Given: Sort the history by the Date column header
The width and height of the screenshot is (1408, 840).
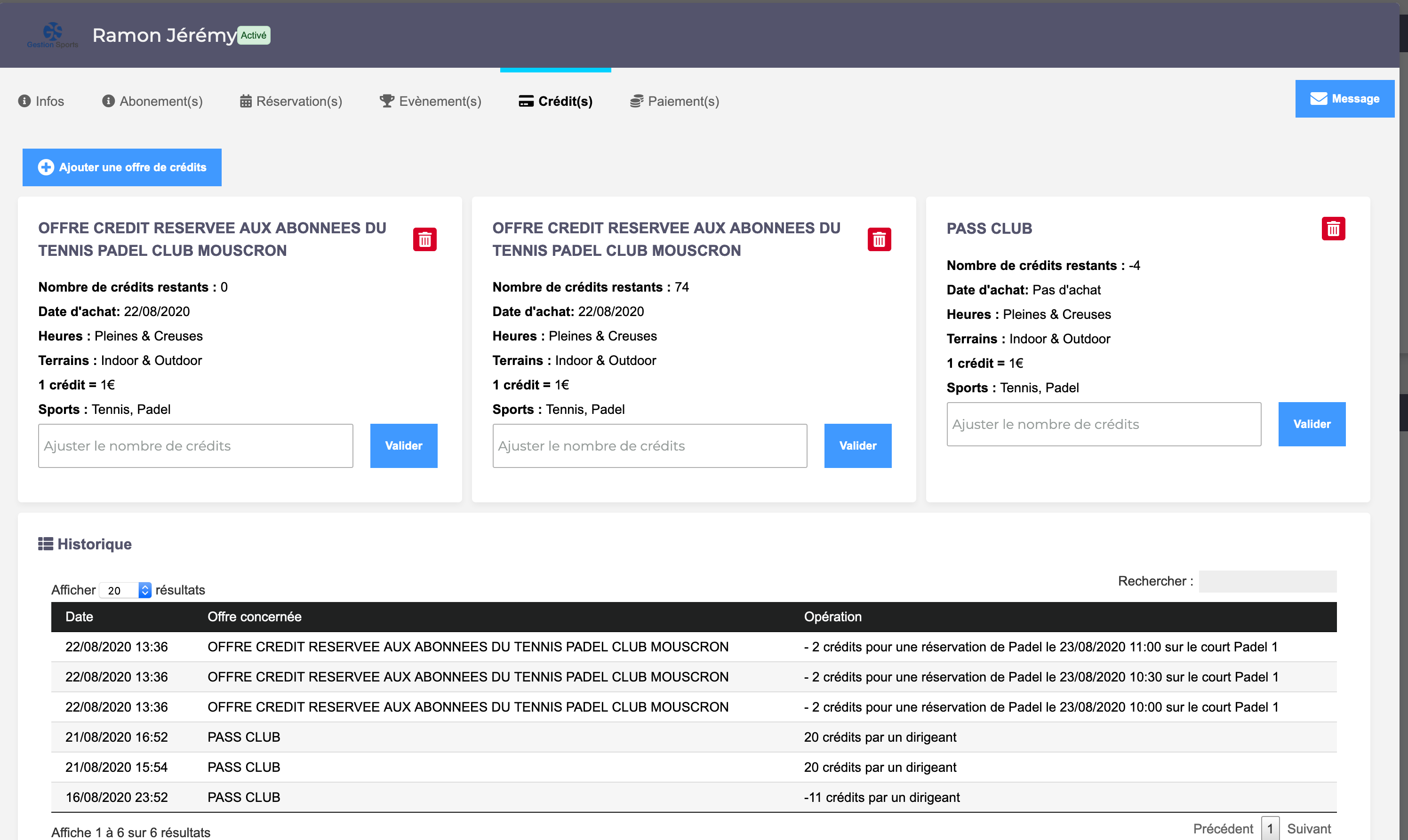Looking at the screenshot, I should pos(79,617).
